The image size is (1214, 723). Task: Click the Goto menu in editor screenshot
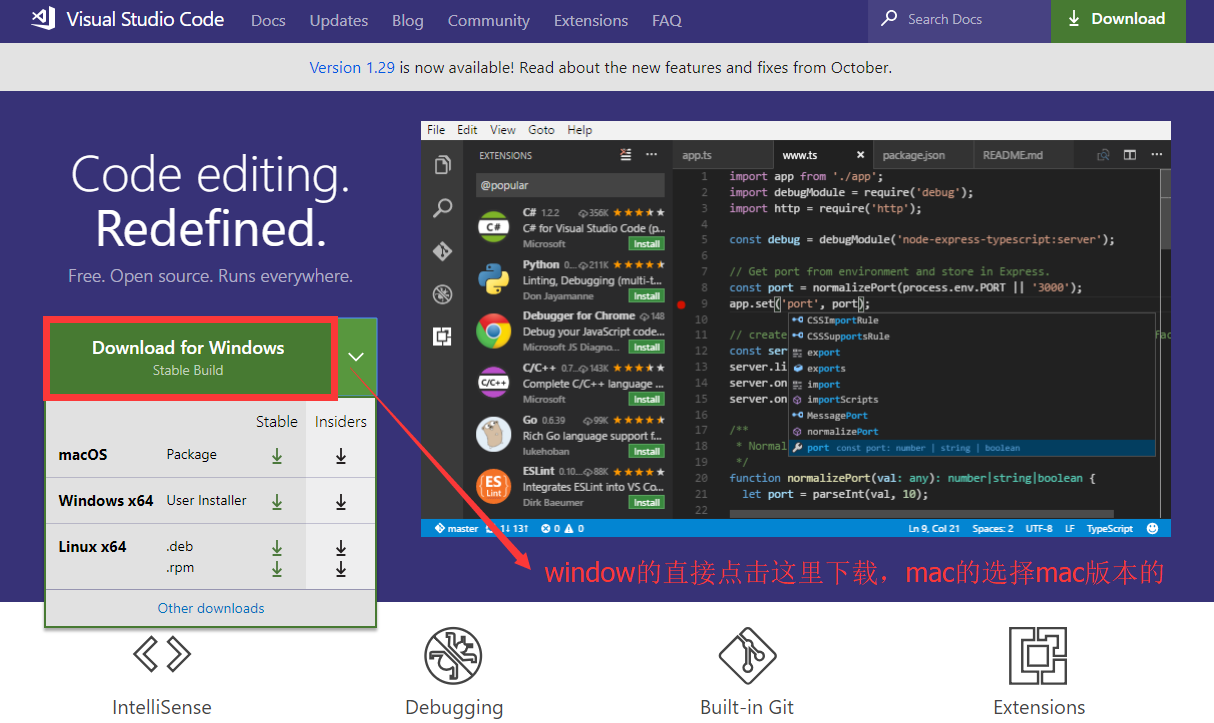coord(541,130)
